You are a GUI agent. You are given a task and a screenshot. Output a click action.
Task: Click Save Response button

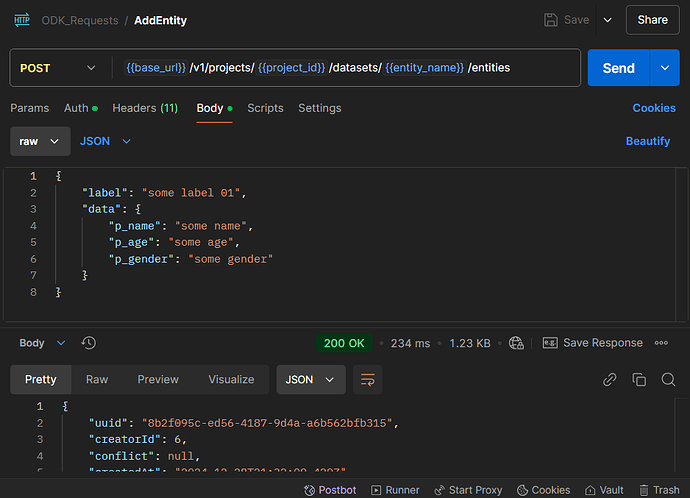[593, 343]
